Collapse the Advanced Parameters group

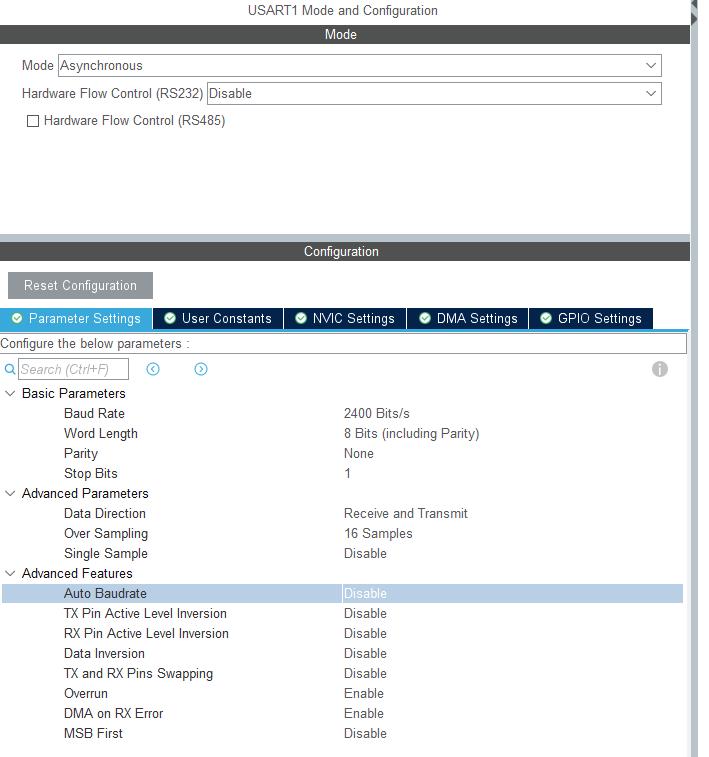pyautogui.click(x=10, y=493)
